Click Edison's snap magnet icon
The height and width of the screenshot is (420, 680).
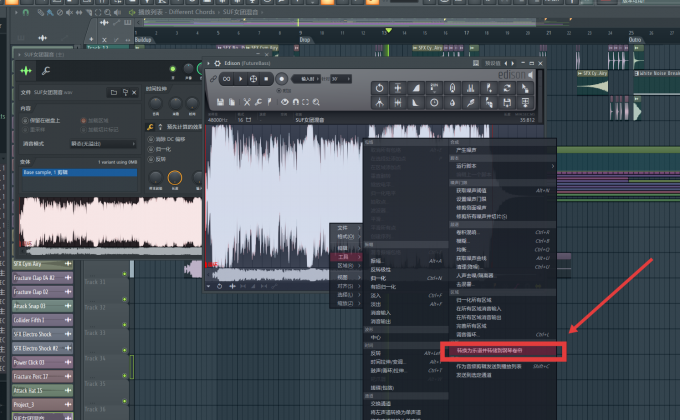pyautogui.click(x=296, y=102)
